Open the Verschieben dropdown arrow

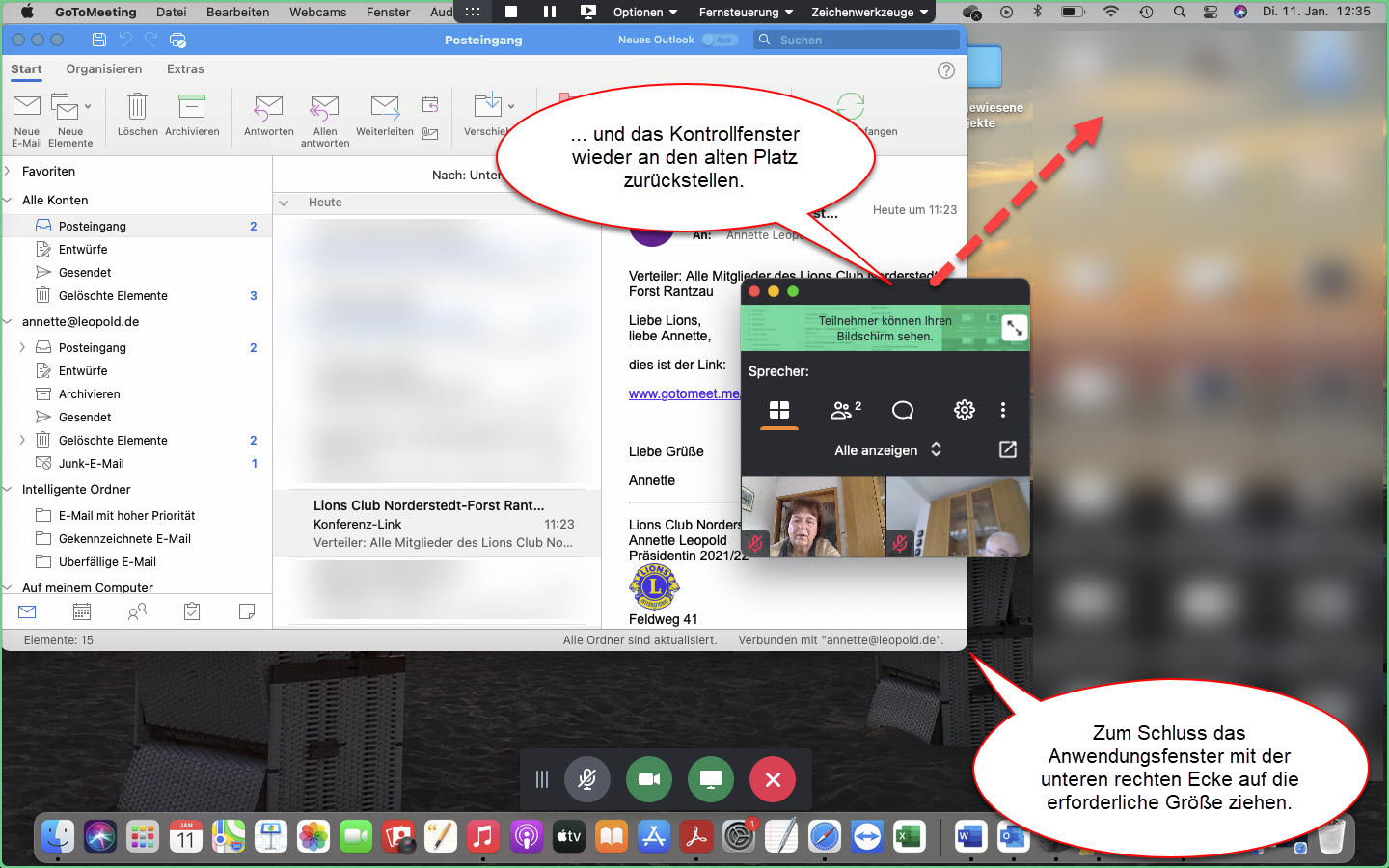pos(511,106)
